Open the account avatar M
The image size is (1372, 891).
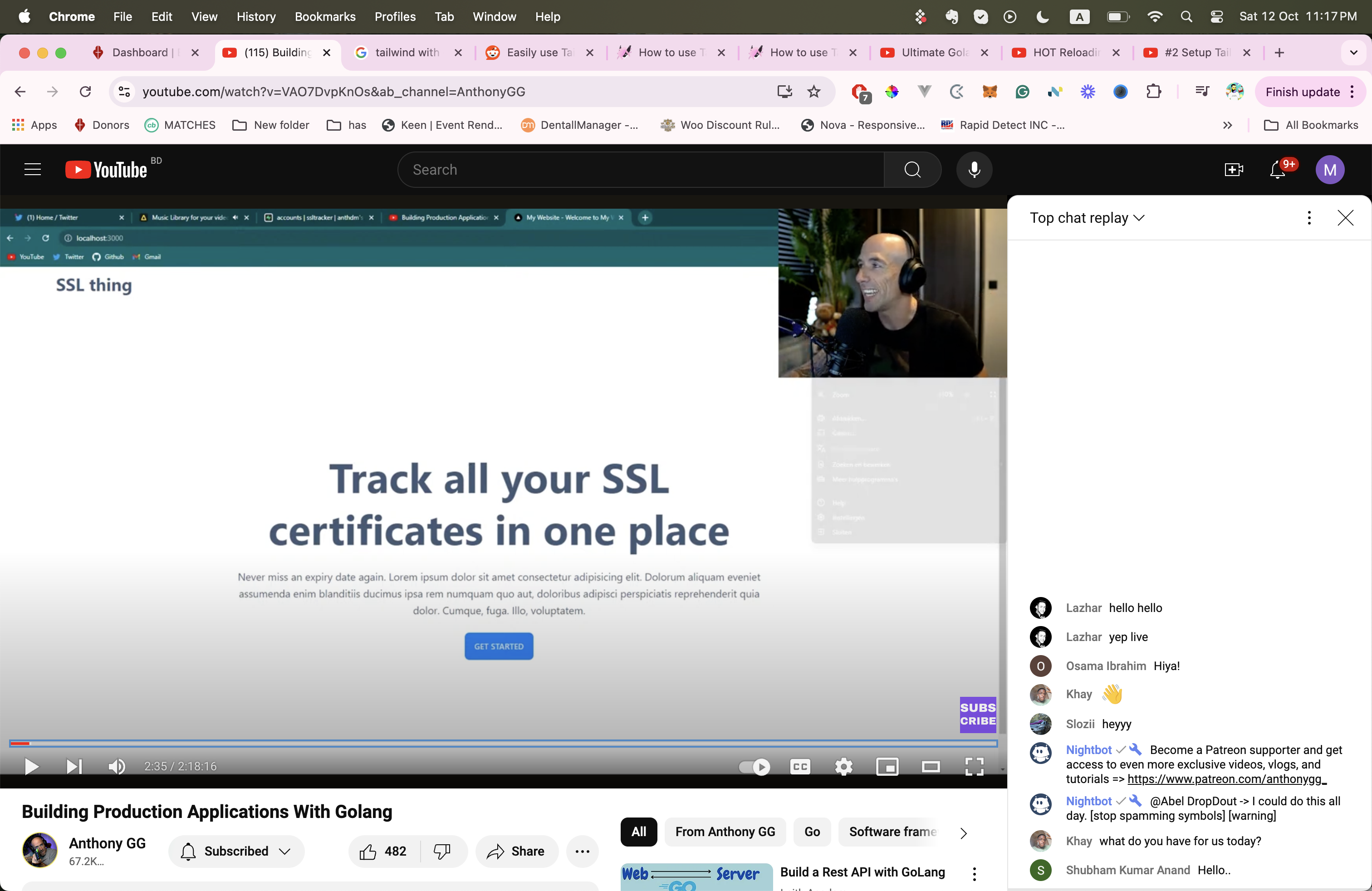tap(1329, 169)
